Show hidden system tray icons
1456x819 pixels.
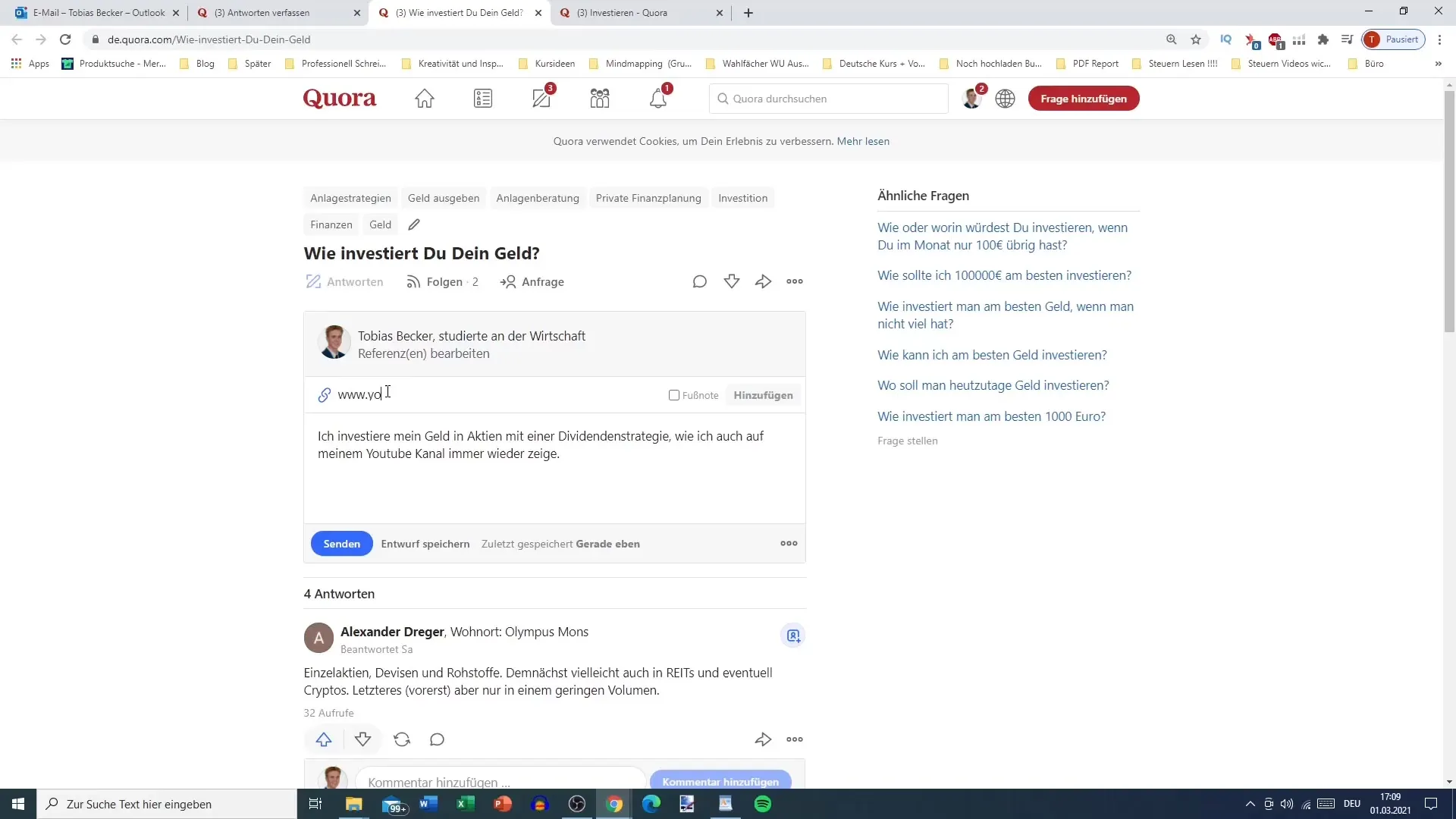point(1250,804)
